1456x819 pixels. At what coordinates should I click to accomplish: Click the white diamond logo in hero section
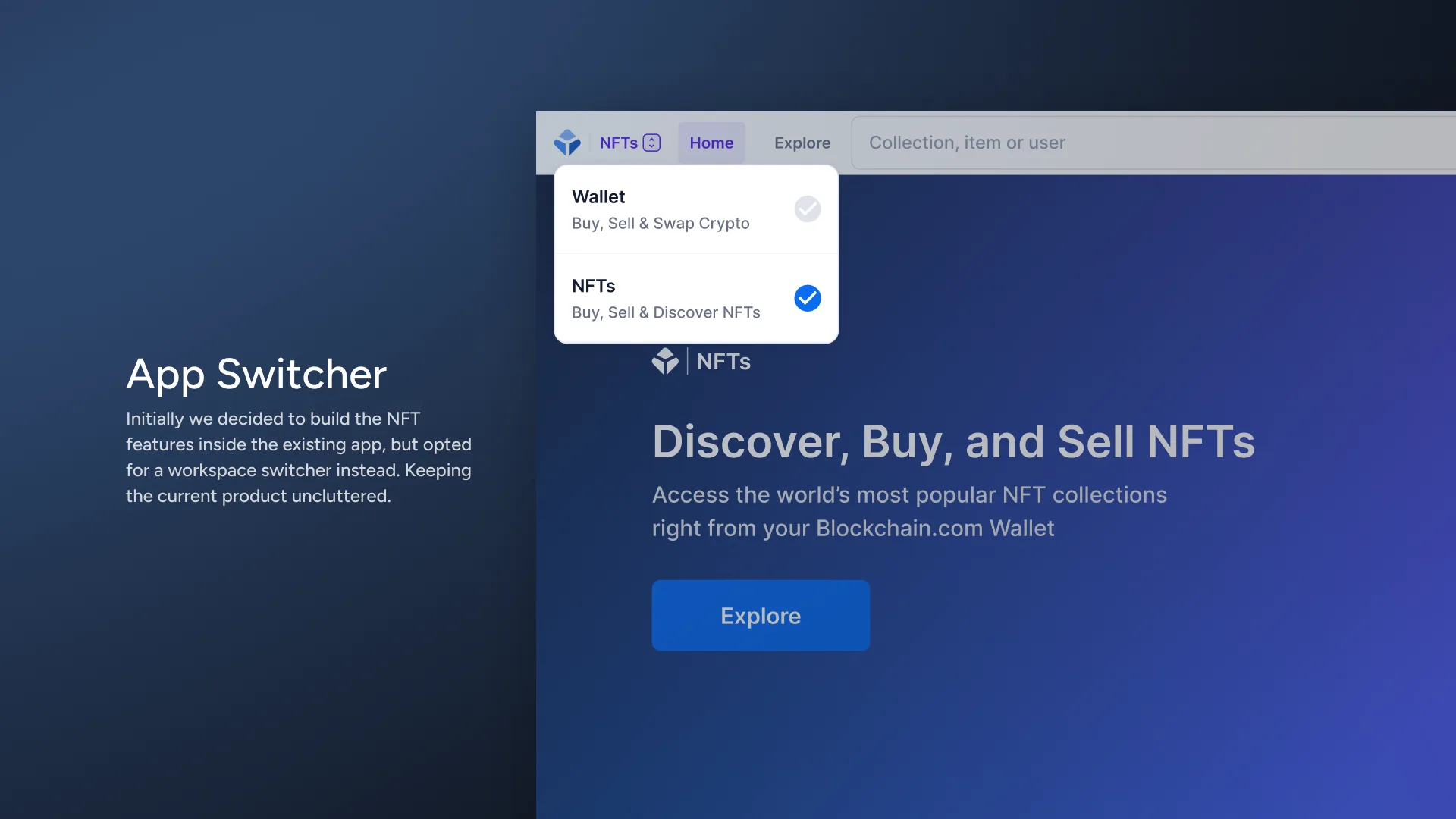(x=665, y=361)
